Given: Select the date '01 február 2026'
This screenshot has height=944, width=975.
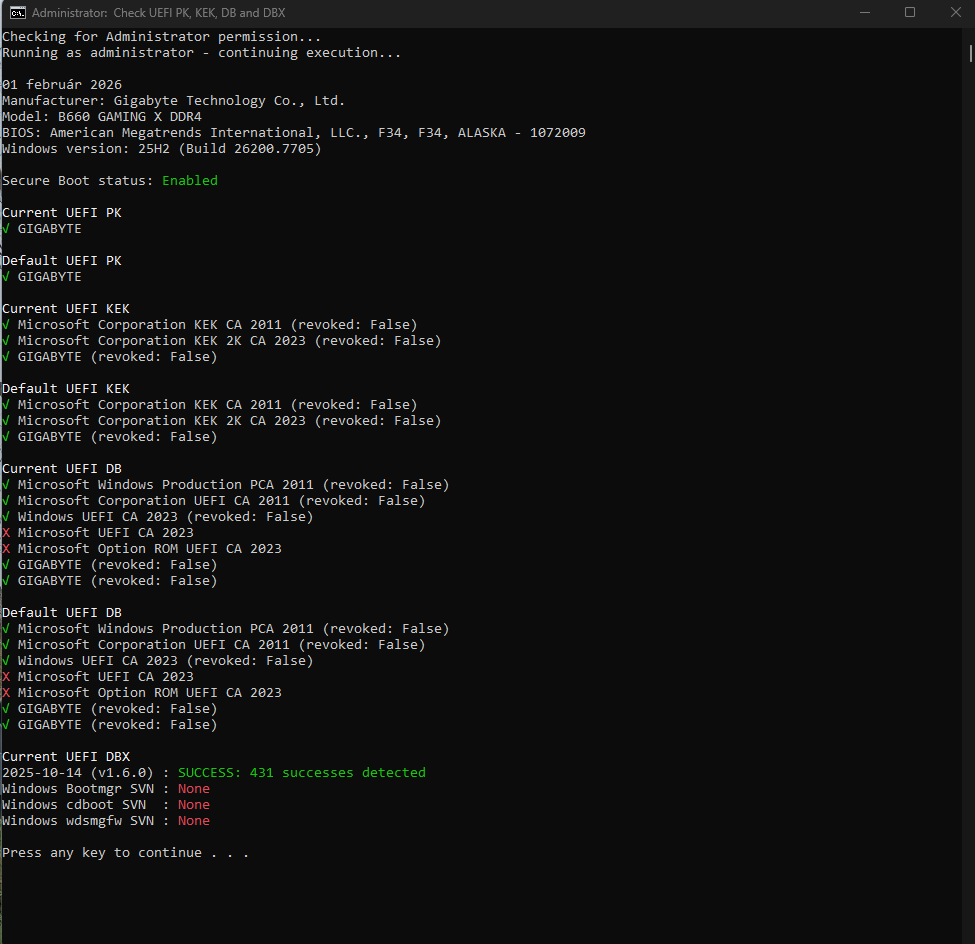Looking at the screenshot, I should (62, 85).
